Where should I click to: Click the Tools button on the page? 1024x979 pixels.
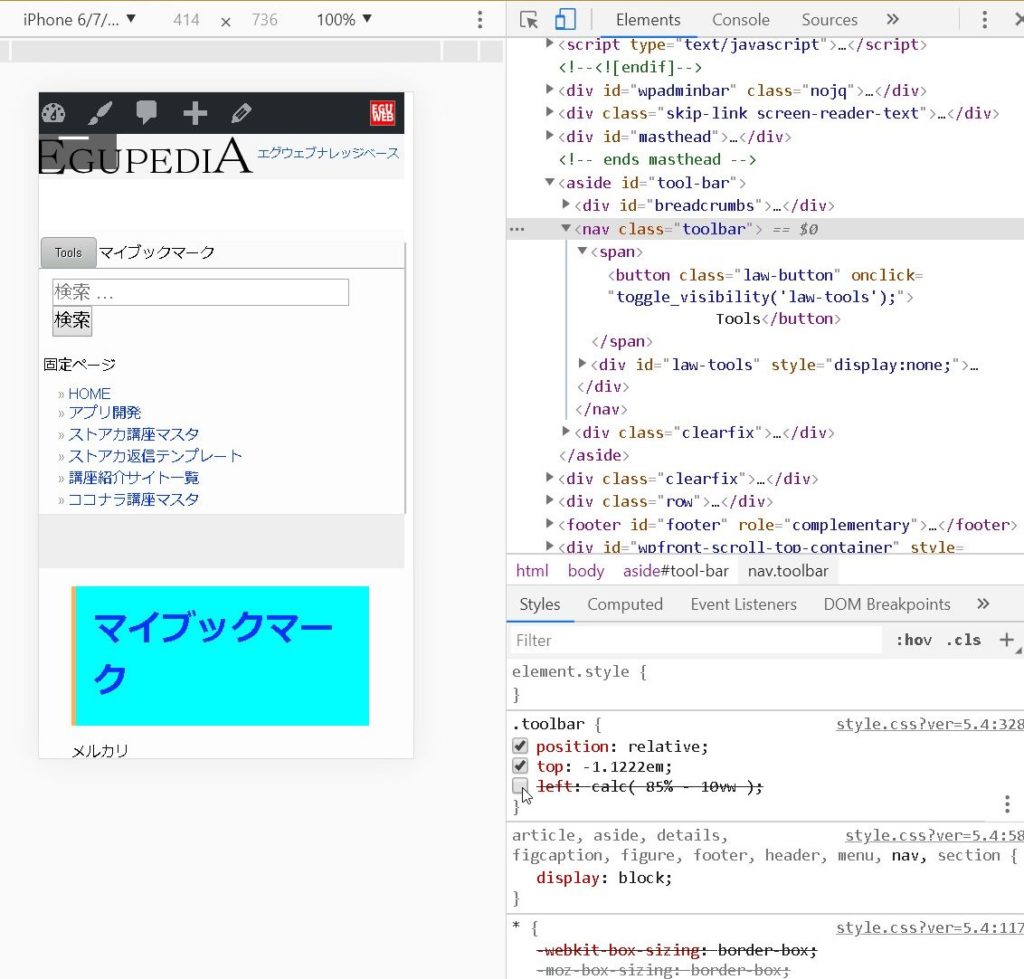(68, 253)
